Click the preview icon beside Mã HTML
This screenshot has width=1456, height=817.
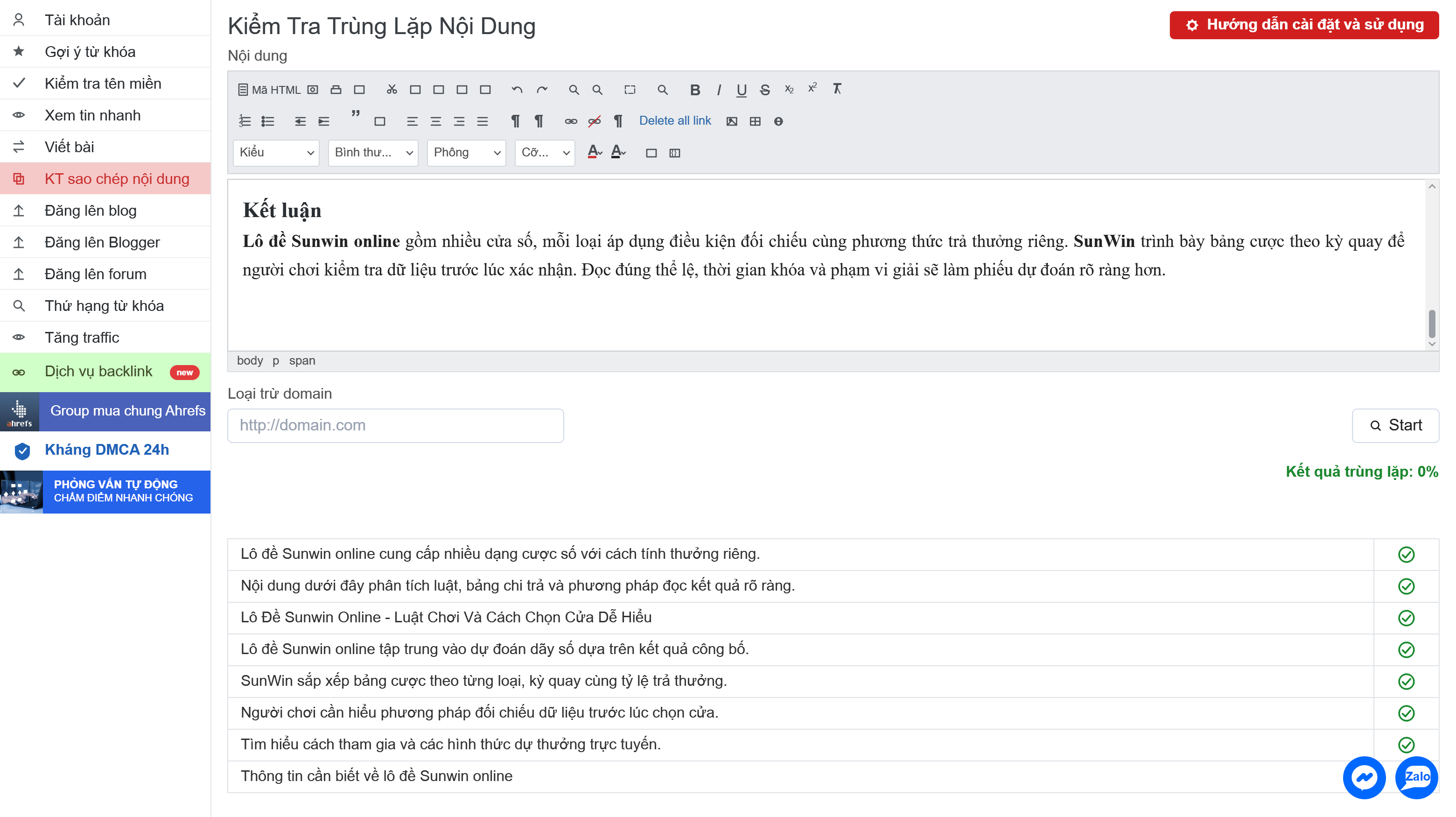click(x=313, y=89)
